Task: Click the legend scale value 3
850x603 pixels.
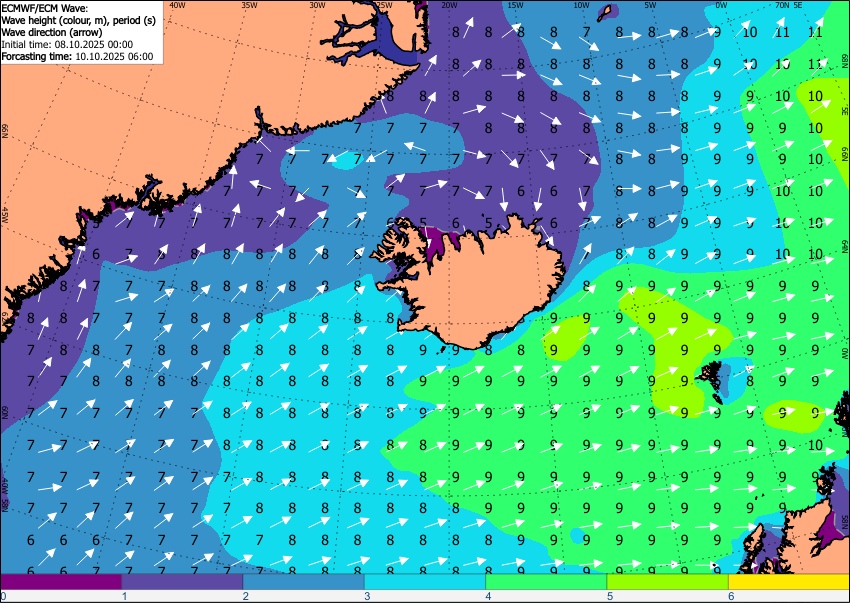Action: click(368, 596)
